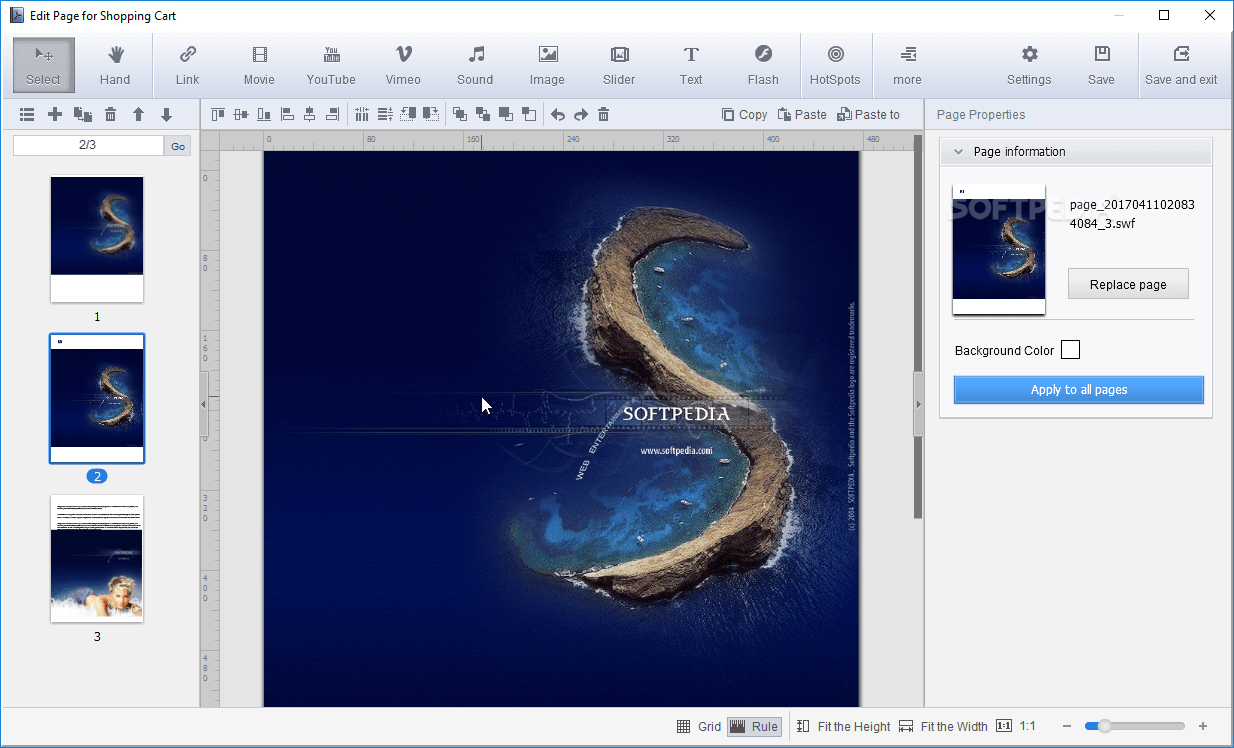
Task: Add a Flash element
Action: point(763,65)
